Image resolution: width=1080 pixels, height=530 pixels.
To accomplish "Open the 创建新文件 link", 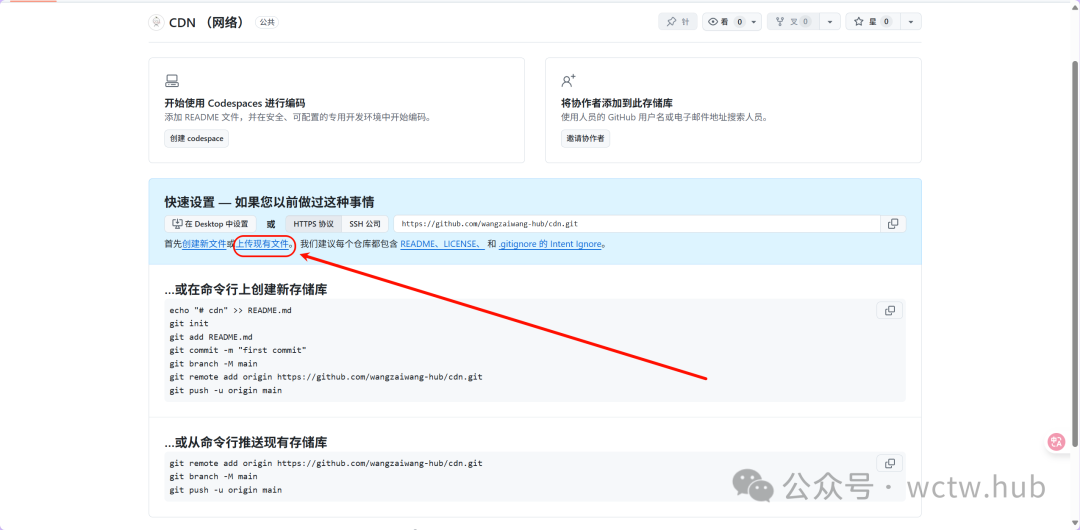I will tap(204, 244).
